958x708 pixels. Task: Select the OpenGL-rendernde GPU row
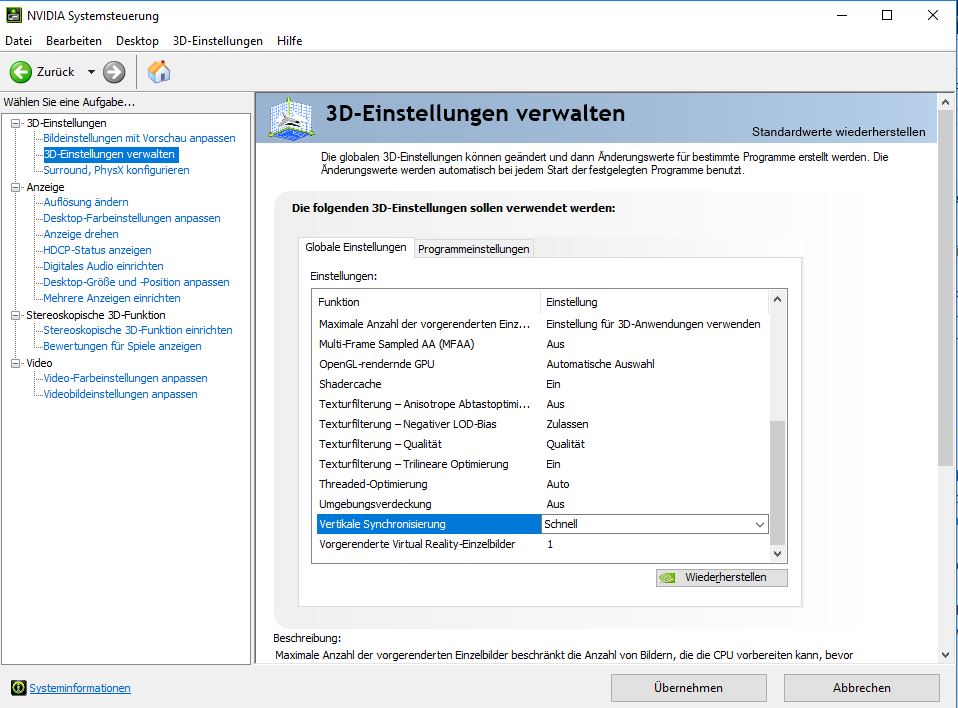pyautogui.click(x=543, y=364)
